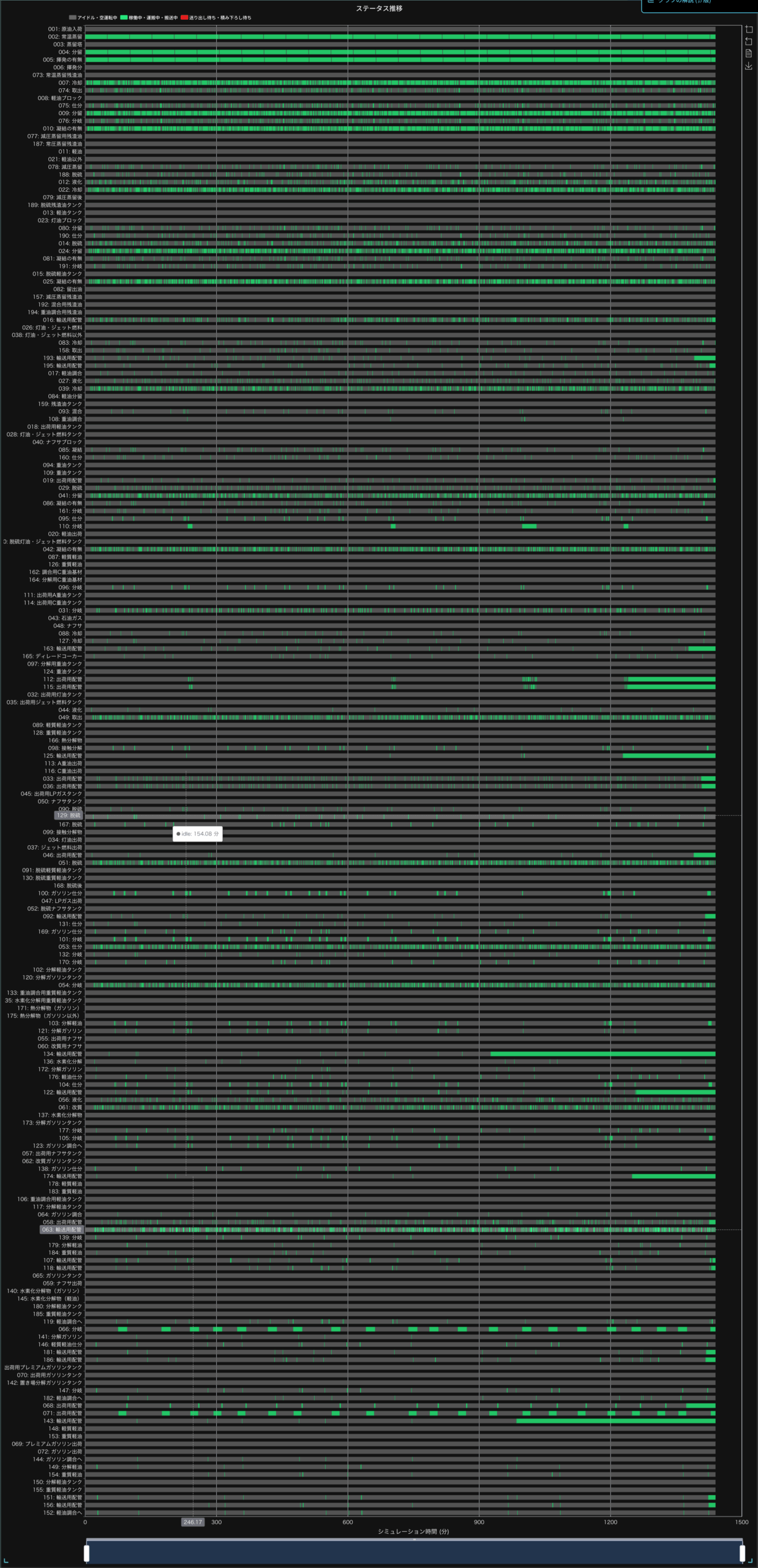This screenshot has height=1568, width=758.
Task: Click the left handle of time range slider
Action: [86, 1553]
